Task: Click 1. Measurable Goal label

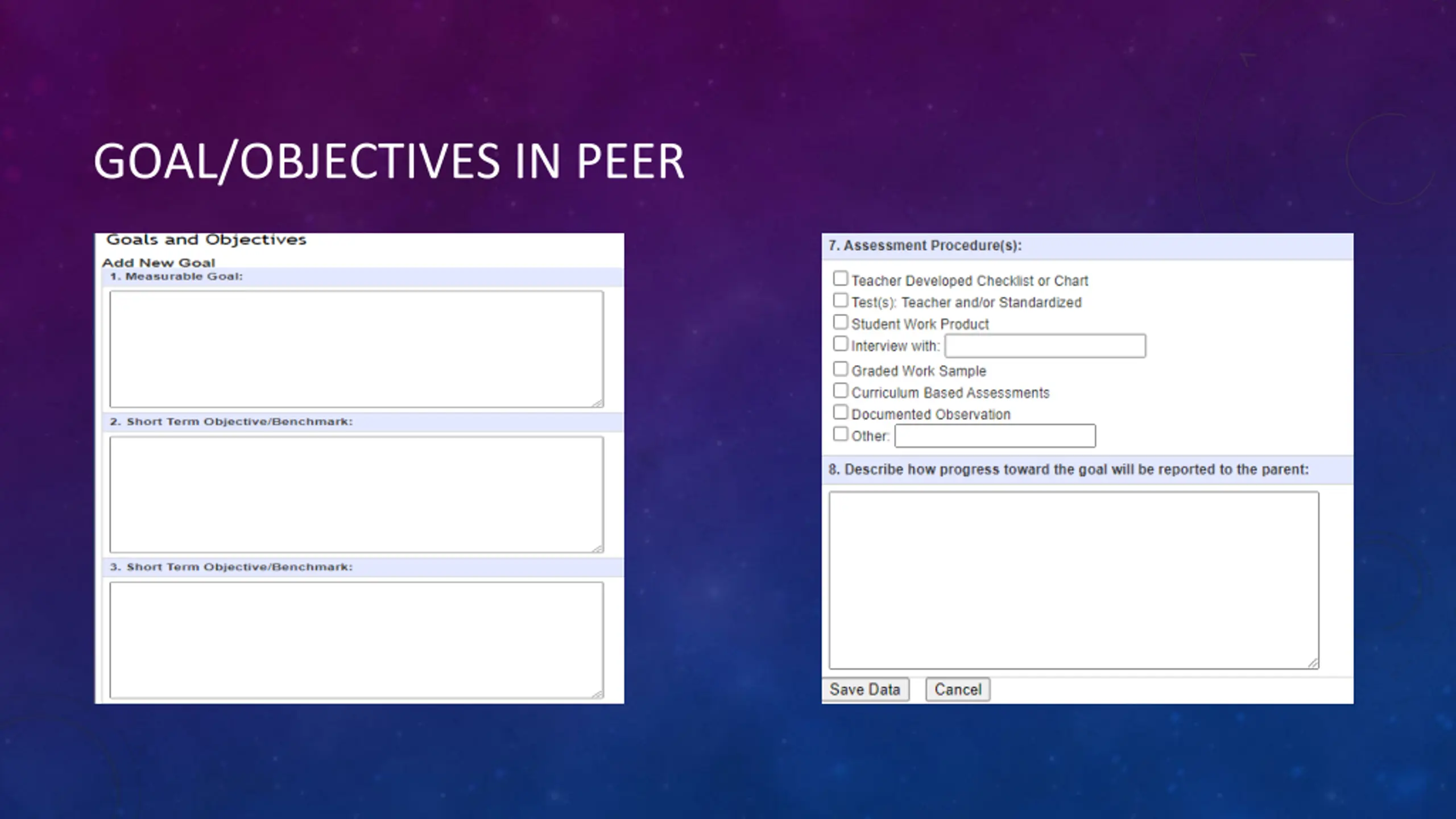Action: pyautogui.click(x=176, y=276)
